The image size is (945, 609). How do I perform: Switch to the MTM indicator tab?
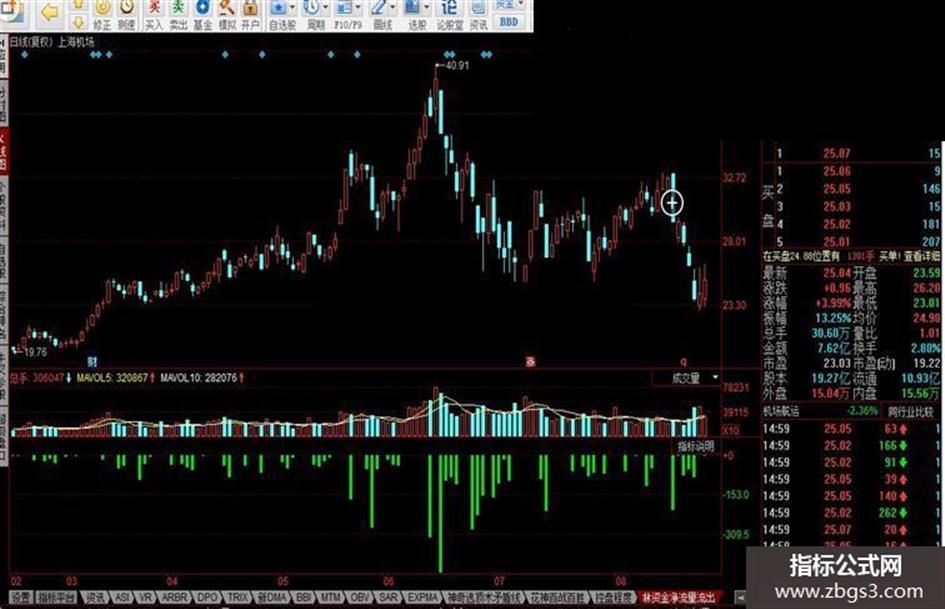tap(330, 598)
